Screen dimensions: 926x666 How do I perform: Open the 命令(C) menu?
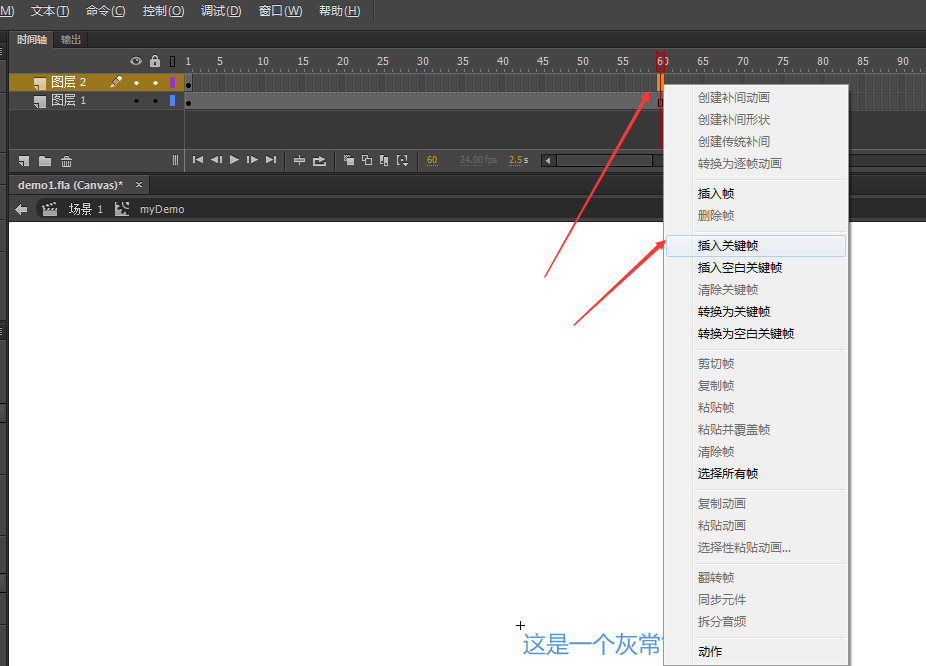point(105,11)
